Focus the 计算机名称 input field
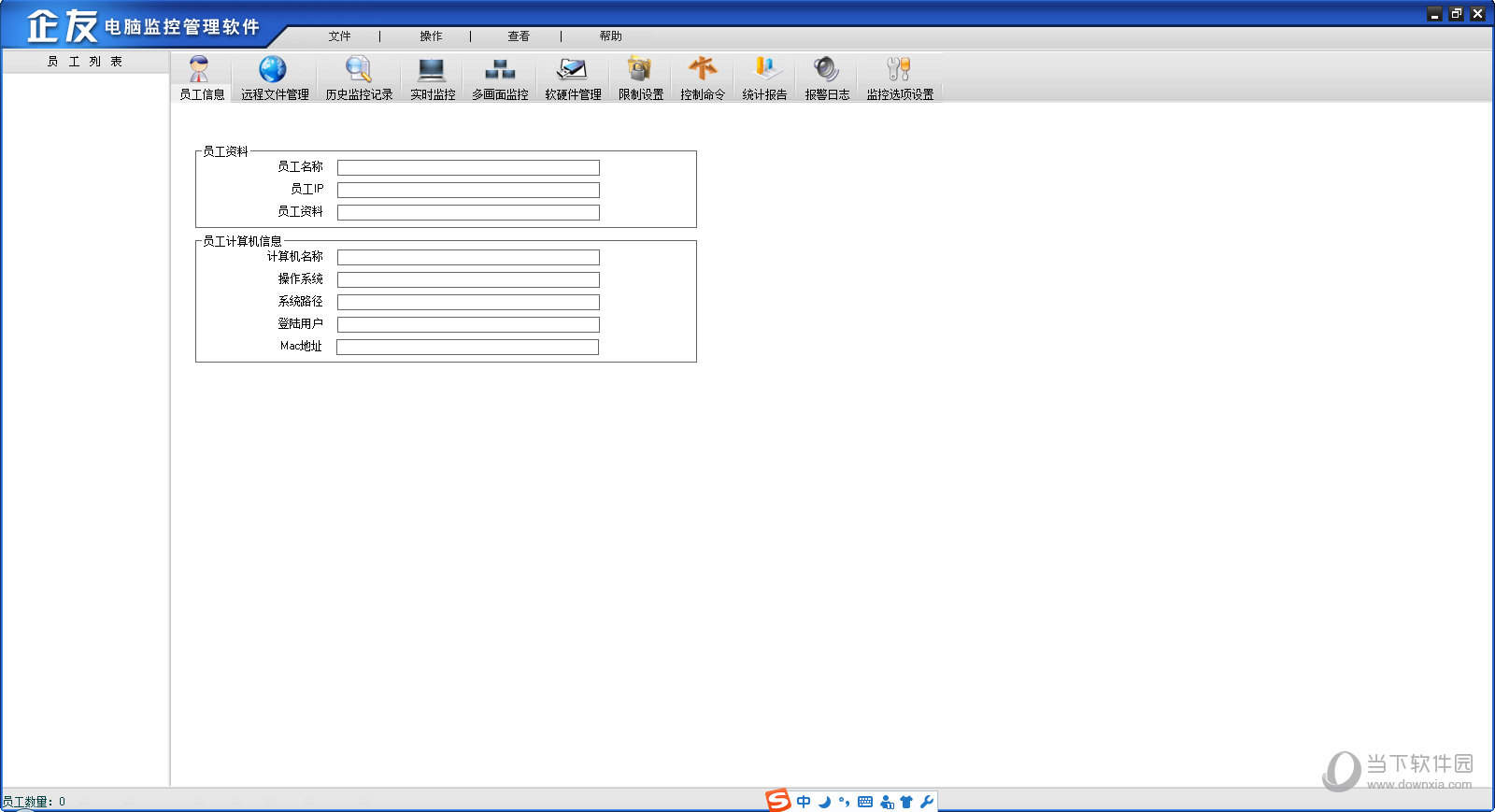Image resolution: width=1495 pixels, height=812 pixels. pos(468,257)
